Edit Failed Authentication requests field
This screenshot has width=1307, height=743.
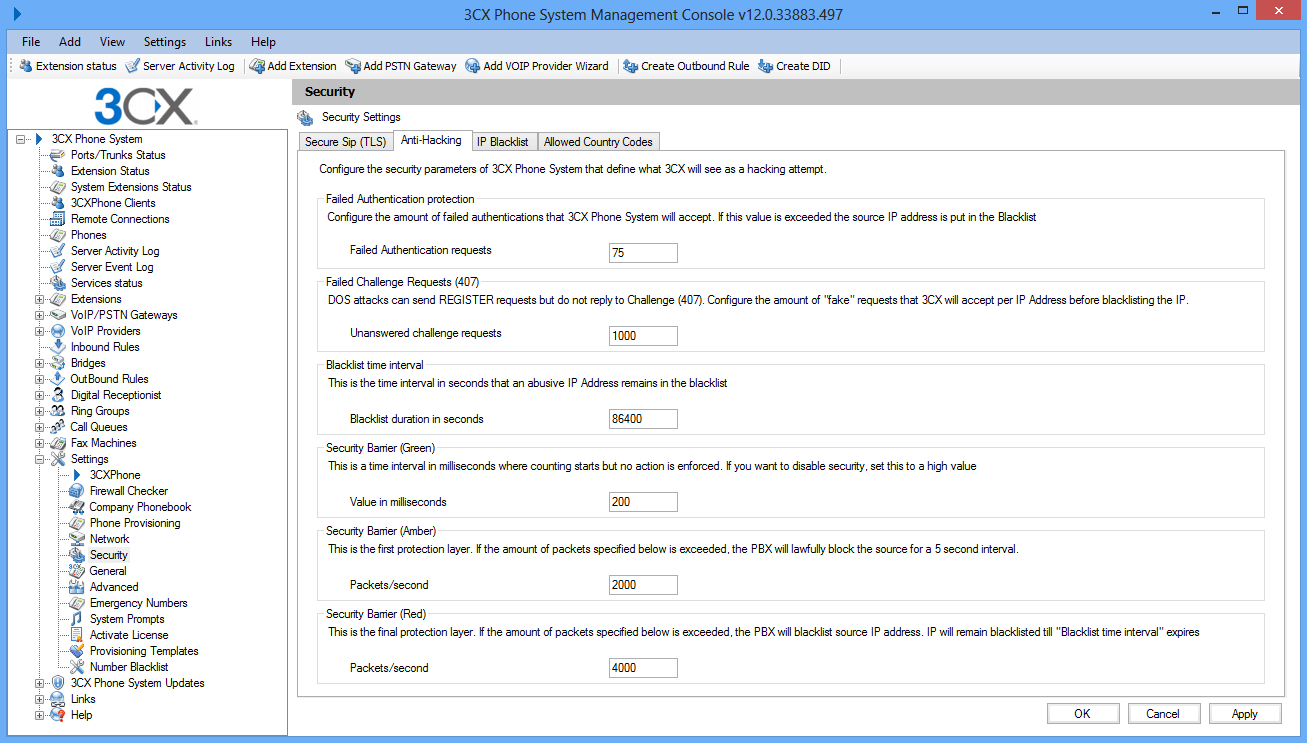click(643, 253)
